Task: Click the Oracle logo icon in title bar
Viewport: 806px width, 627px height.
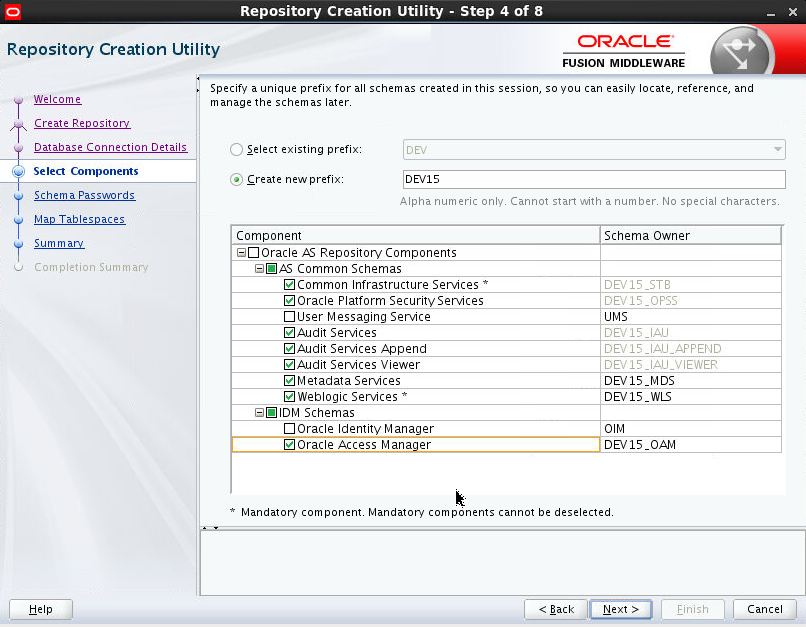Action: 13,11
